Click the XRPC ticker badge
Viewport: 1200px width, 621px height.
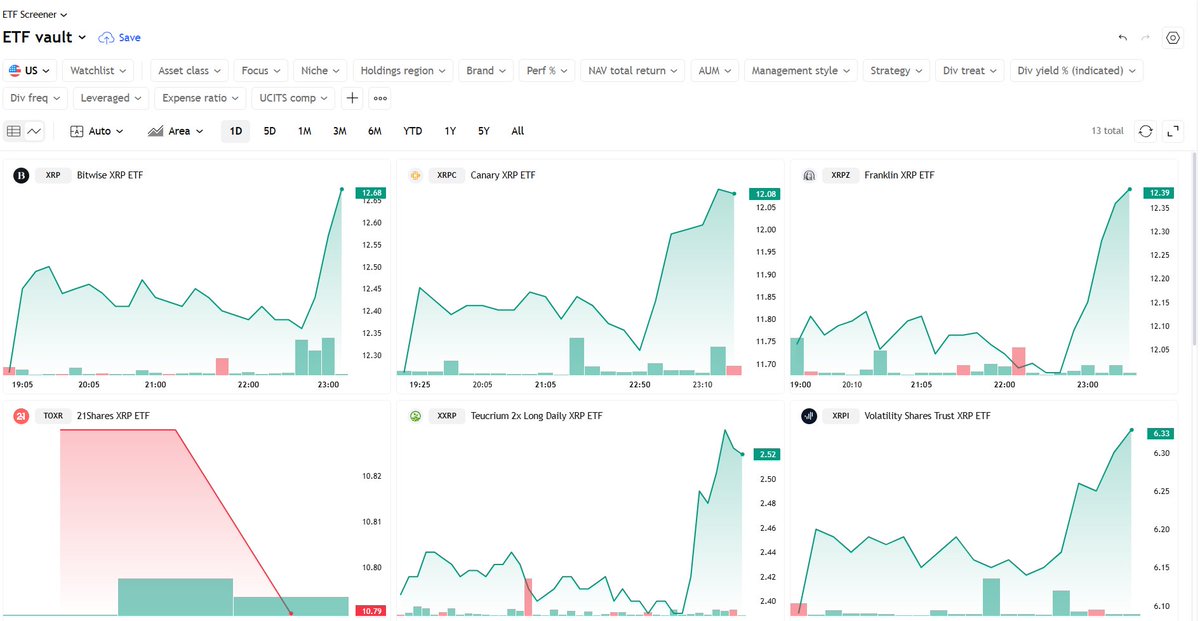(x=447, y=175)
